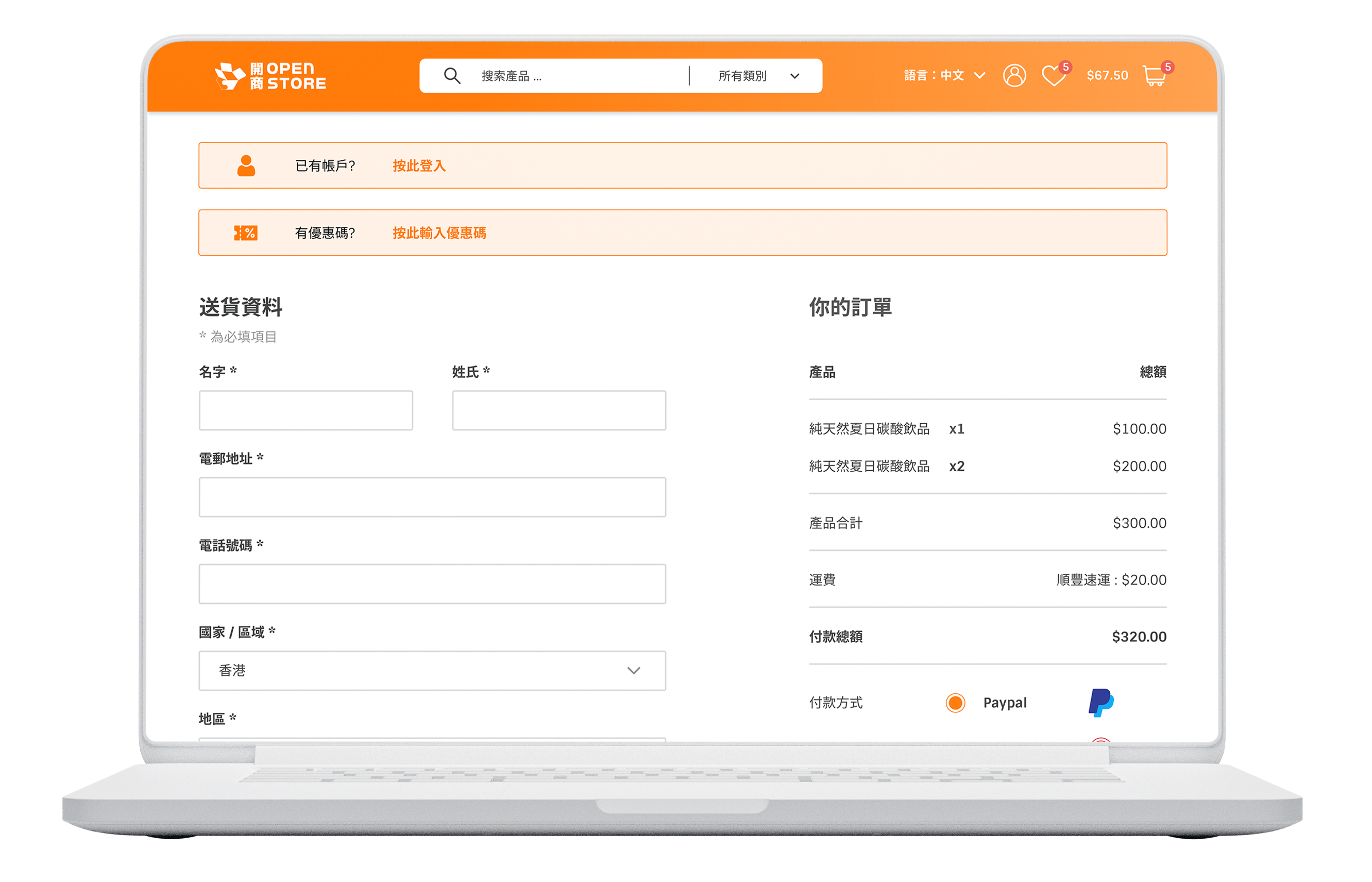
Task: Click the PayPal logo
Action: coord(1100,703)
